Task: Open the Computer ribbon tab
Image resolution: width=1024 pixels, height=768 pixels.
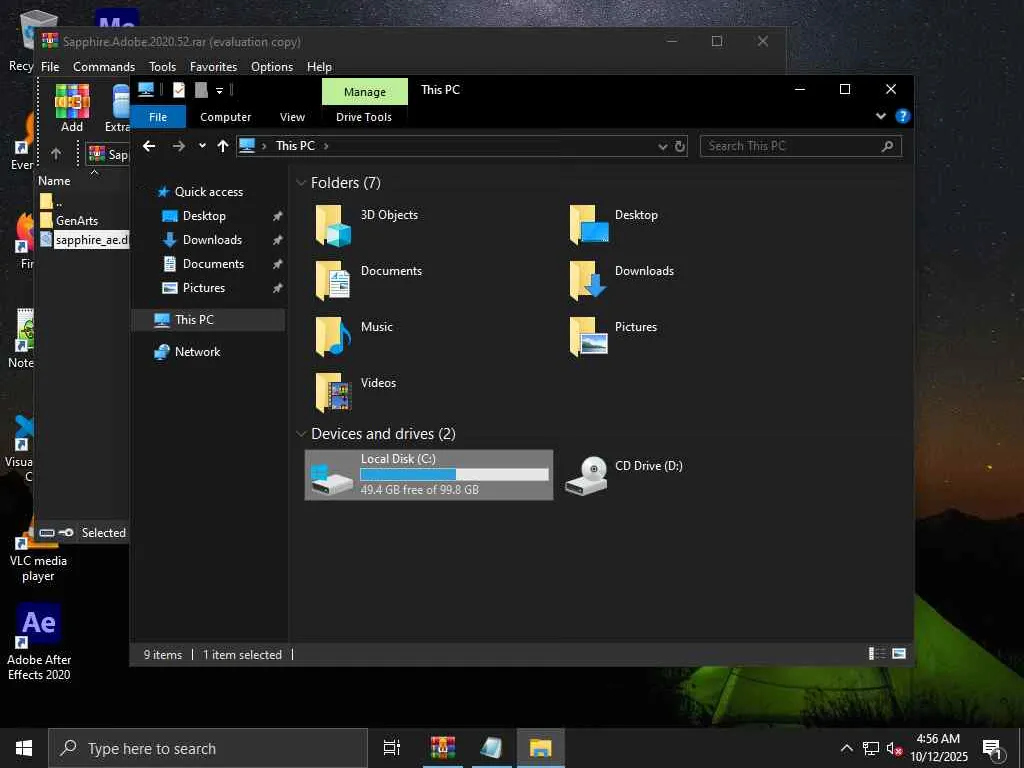Action: click(x=225, y=117)
